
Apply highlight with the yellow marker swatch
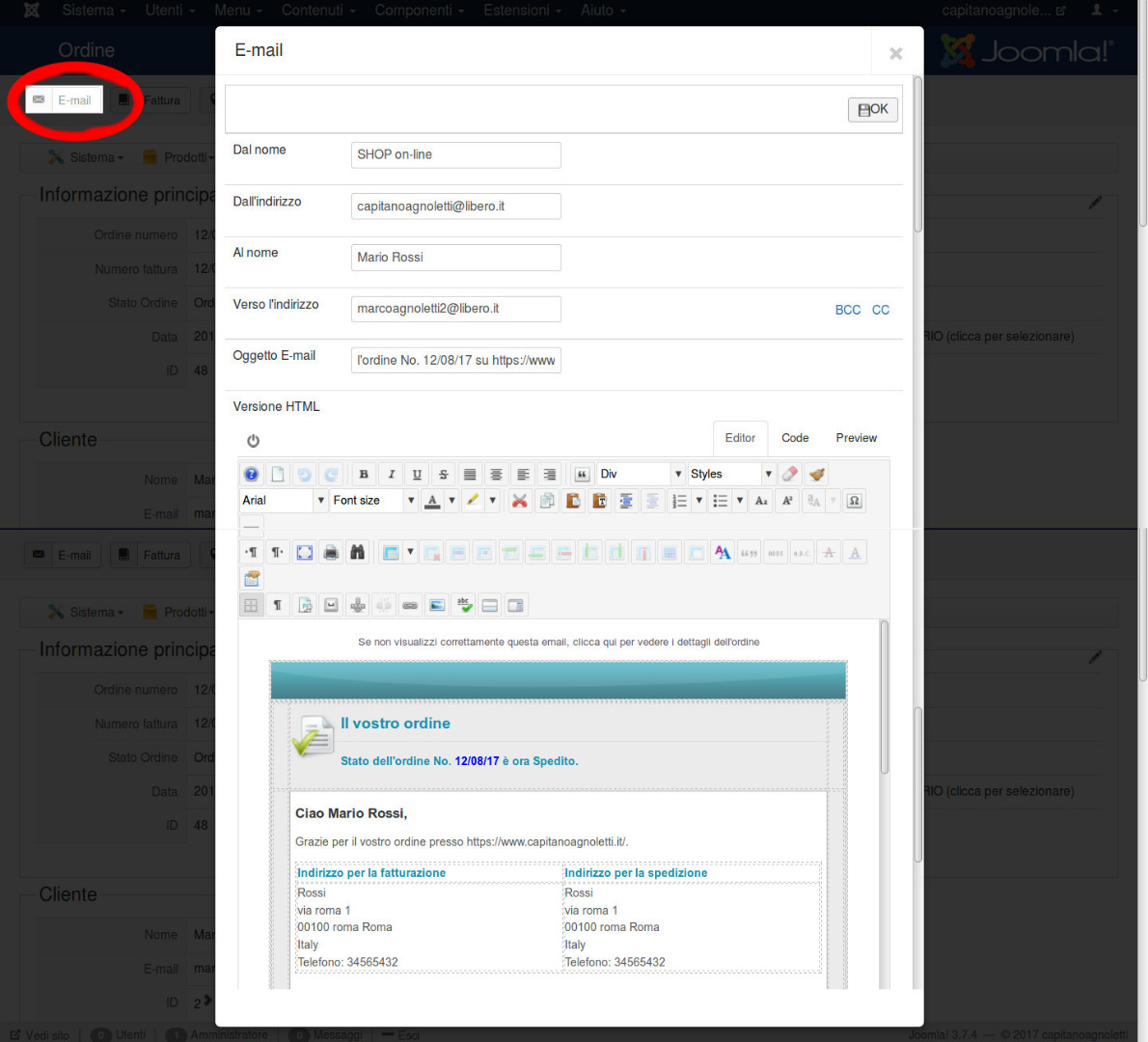click(x=473, y=501)
